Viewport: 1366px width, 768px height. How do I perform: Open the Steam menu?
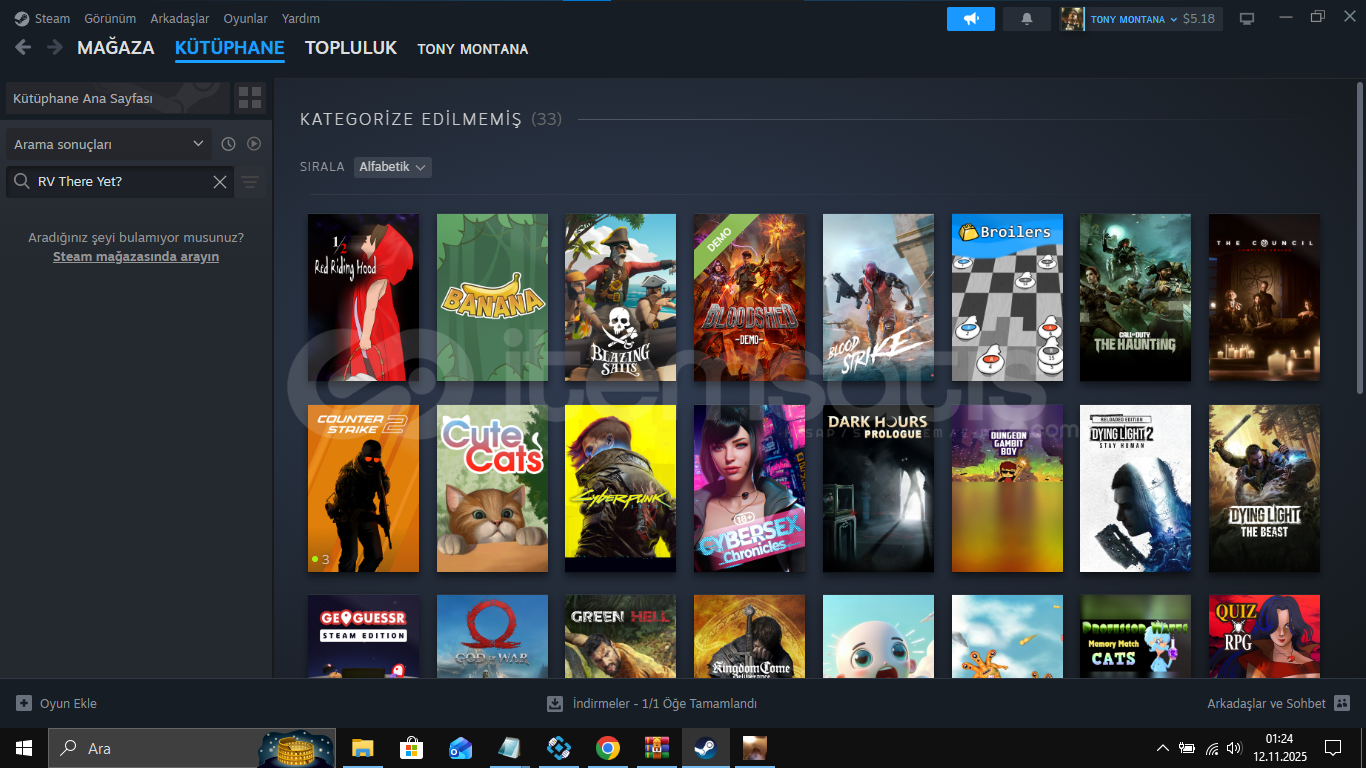click(52, 19)
